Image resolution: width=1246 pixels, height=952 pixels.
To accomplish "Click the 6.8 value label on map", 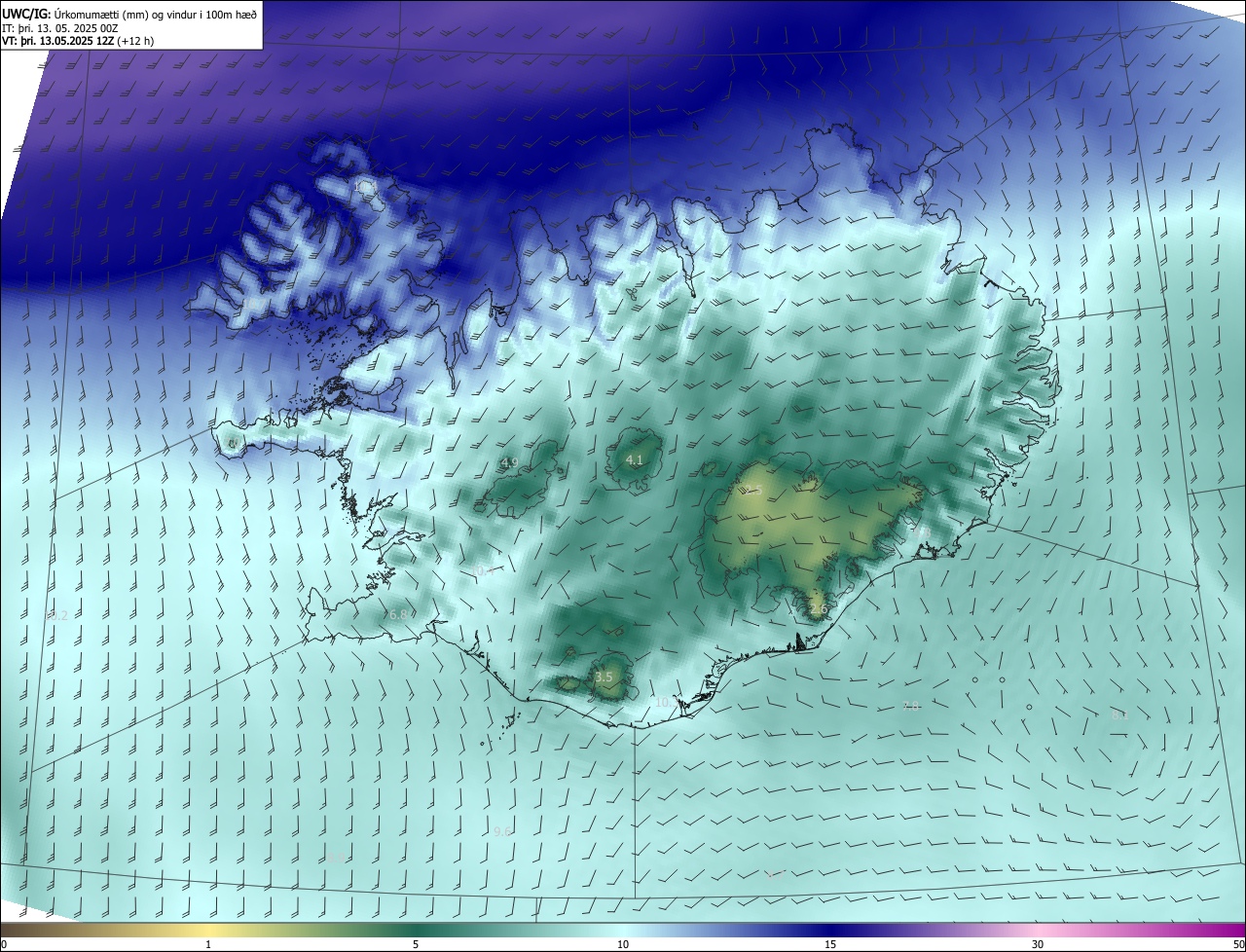I will 397,615.
